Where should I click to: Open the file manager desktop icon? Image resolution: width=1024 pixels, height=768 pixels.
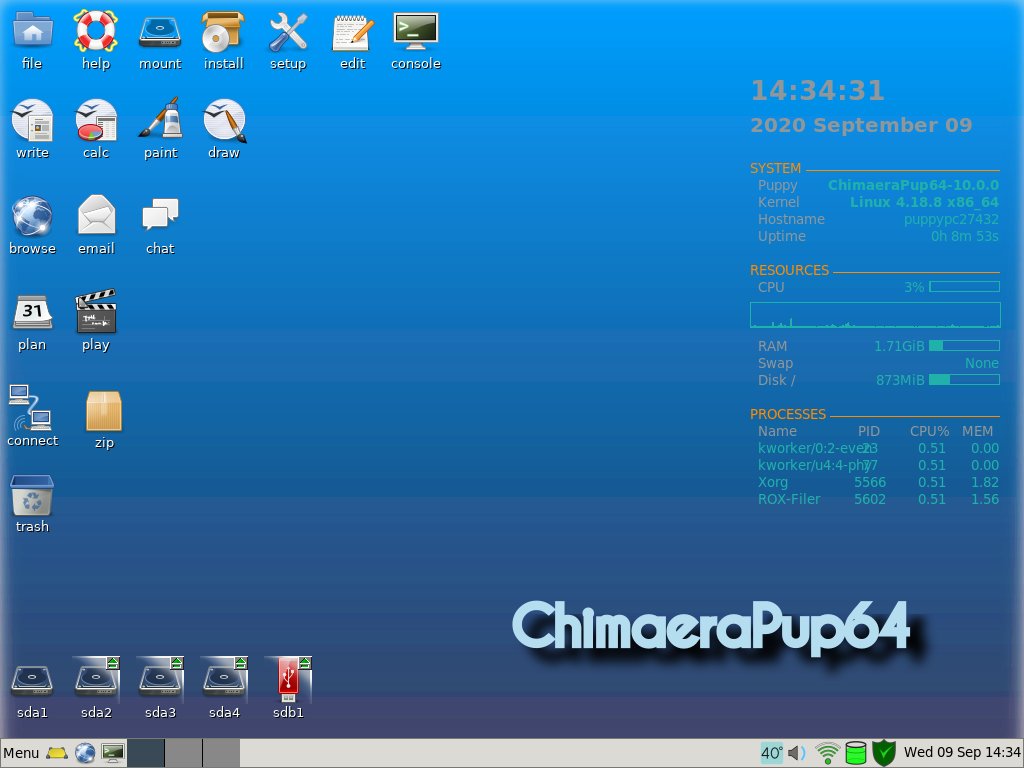[32, 31]
